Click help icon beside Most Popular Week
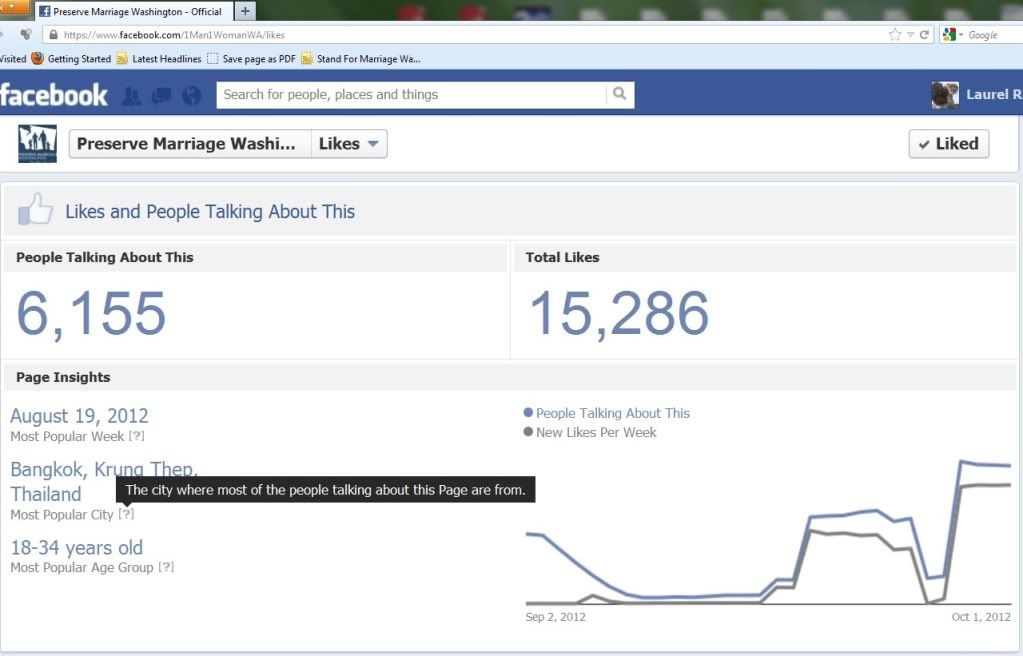The image size is (1023, 656). 136,436
